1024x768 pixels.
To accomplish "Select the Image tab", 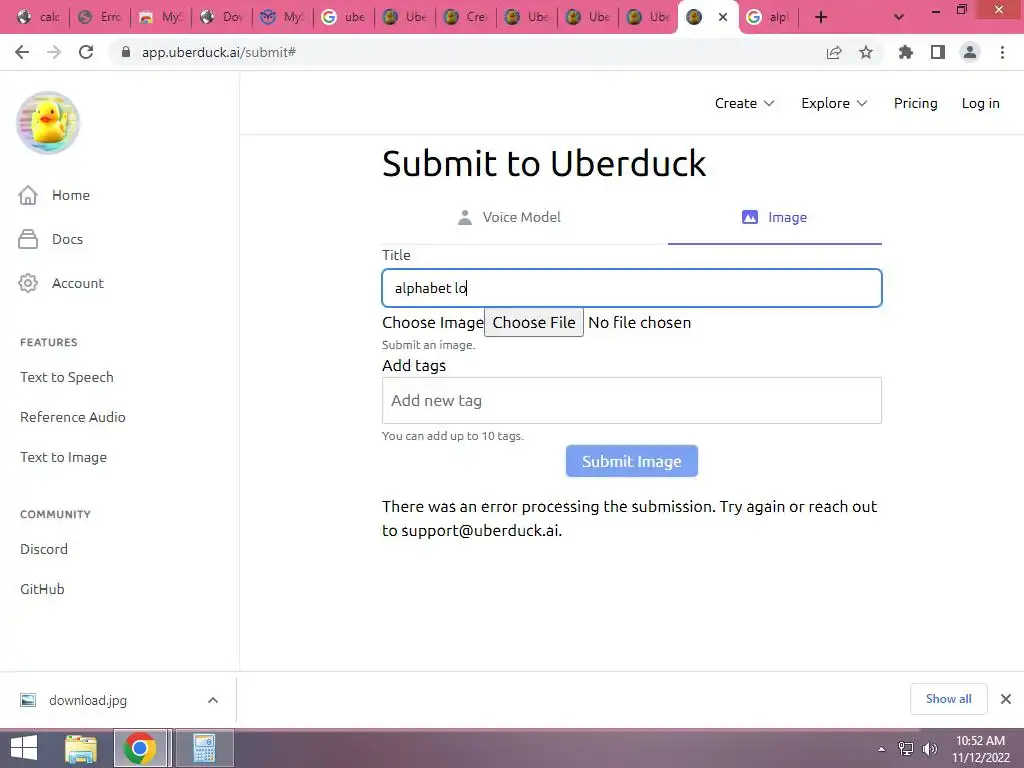I will [775, 217].
